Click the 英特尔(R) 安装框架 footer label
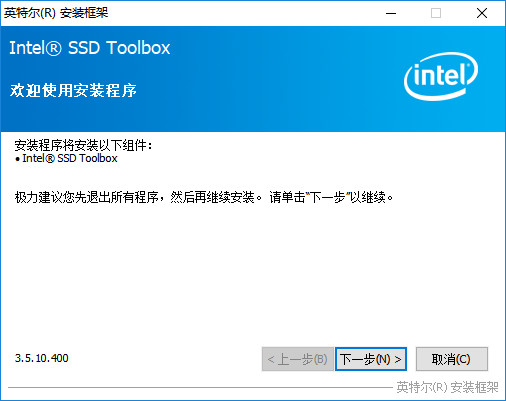506x401 pixels. click(x=447, y=387)
